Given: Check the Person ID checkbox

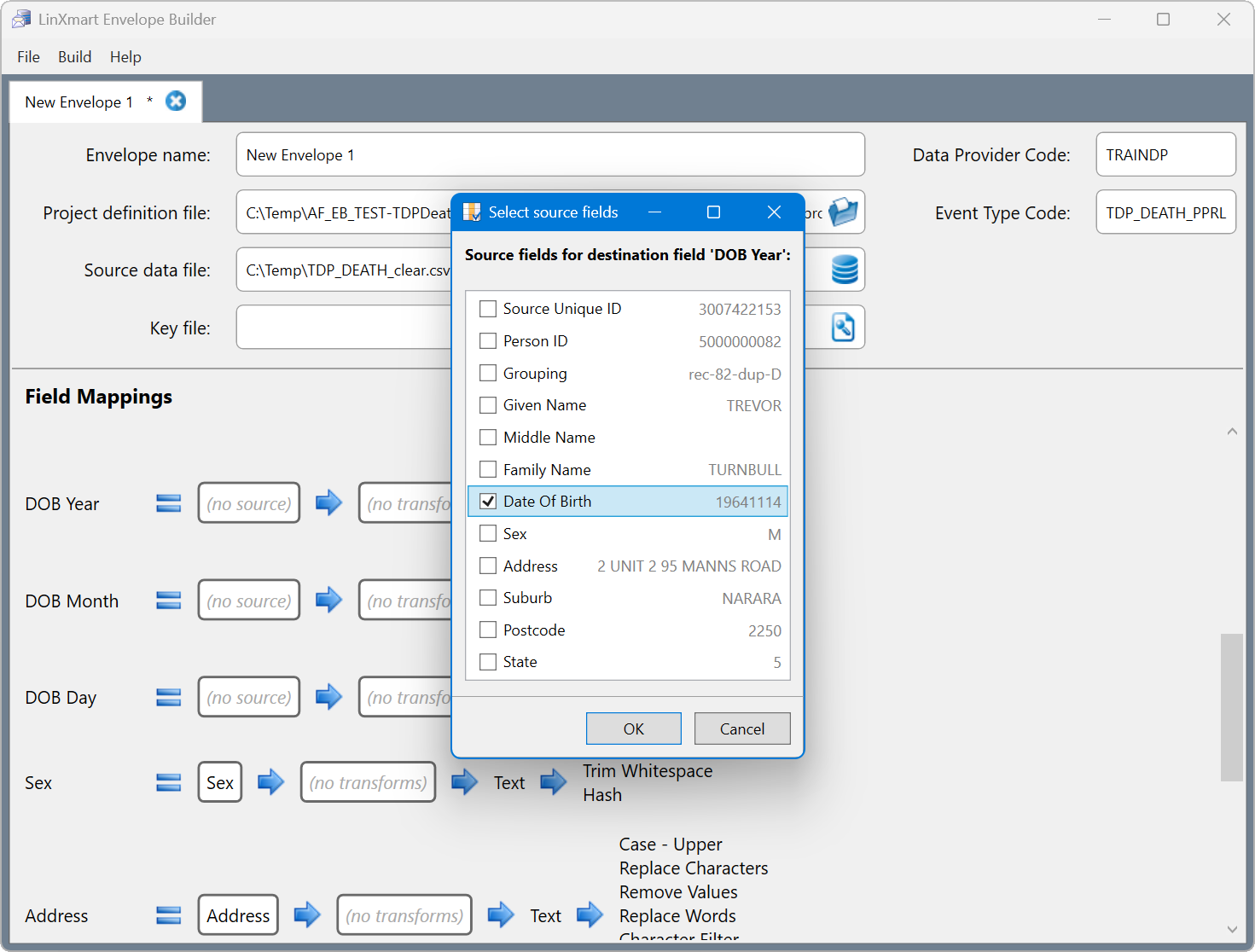Looking at the screenshot, I should [488, 341].
